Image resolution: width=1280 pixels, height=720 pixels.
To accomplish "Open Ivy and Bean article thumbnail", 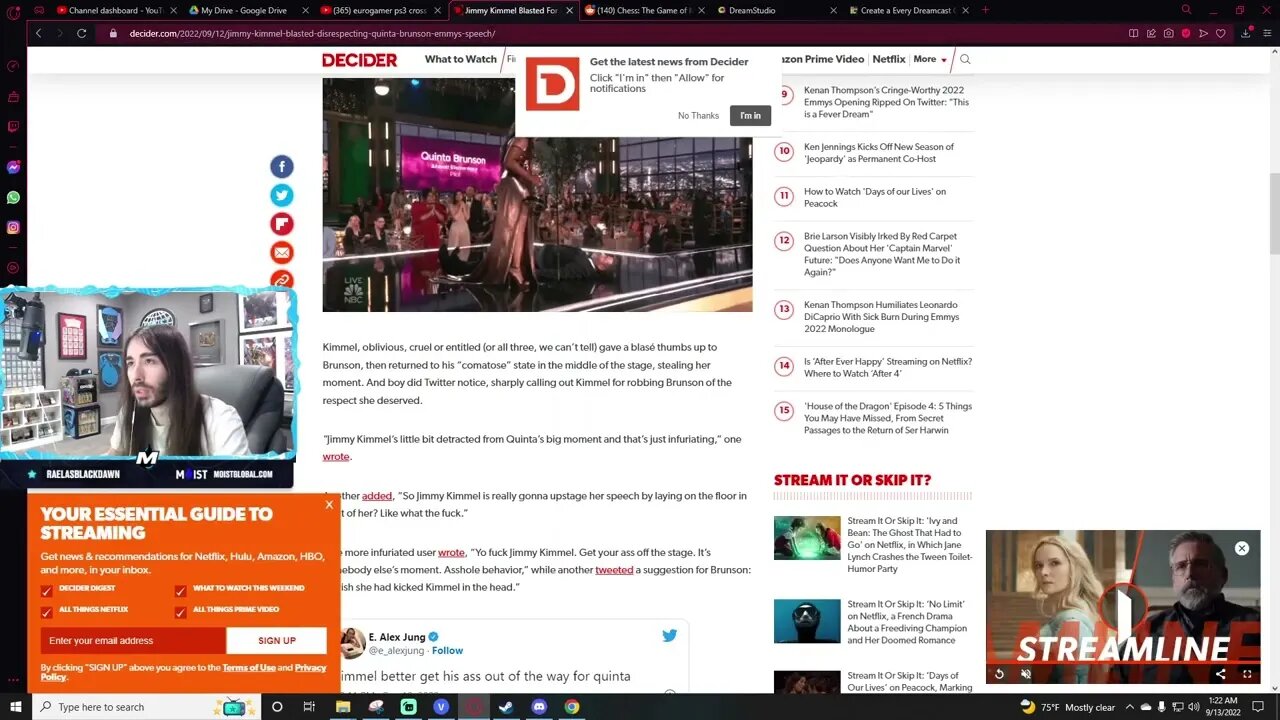I will (807, 538).
